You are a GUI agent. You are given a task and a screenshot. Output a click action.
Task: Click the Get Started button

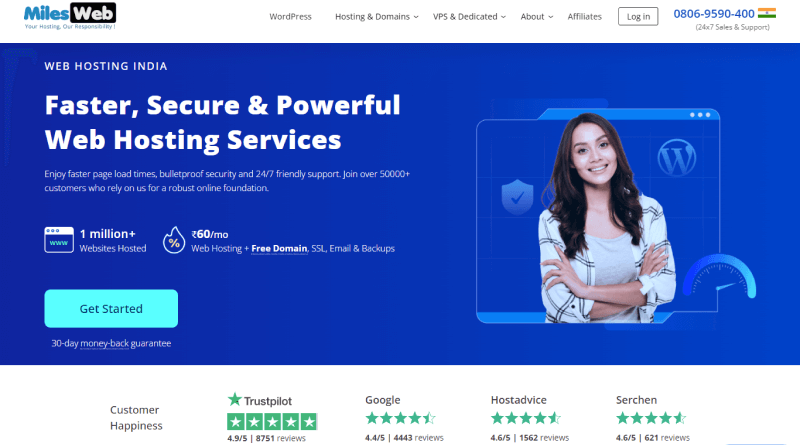click(111, 309)
